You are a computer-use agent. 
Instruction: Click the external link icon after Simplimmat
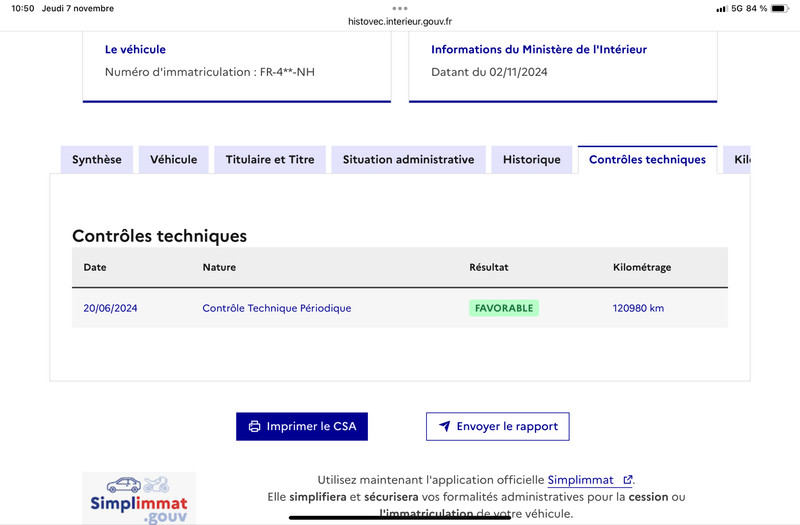pyautogui.click(x=628, y=480)
